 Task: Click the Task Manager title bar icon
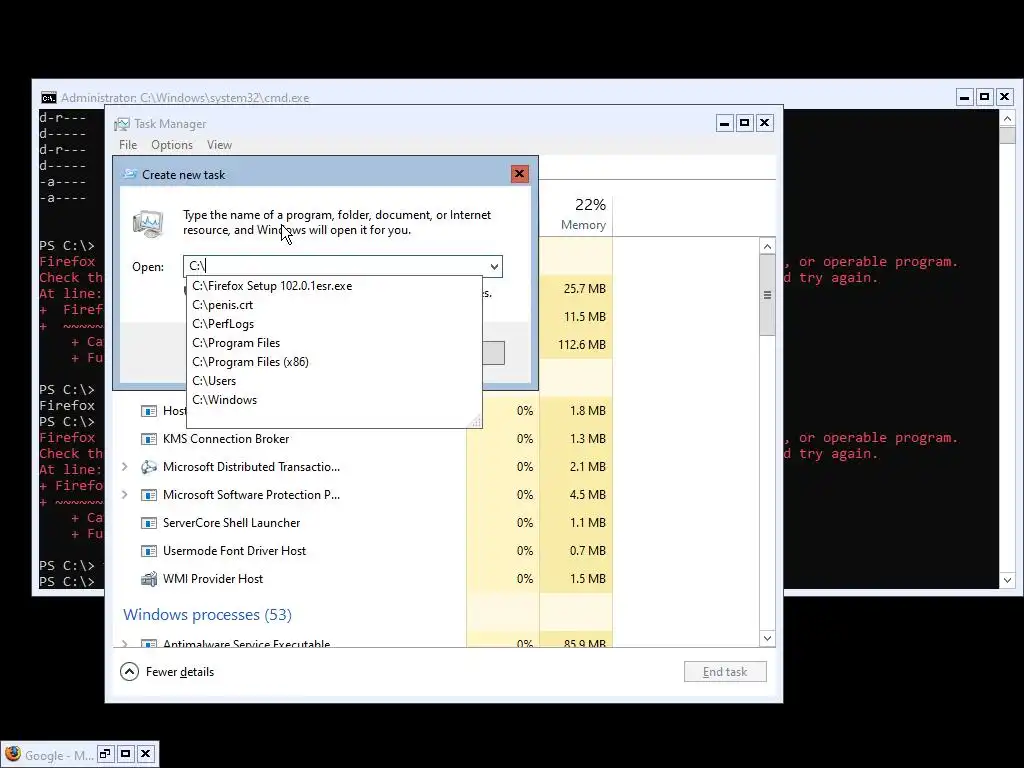(x=121, y=124)
